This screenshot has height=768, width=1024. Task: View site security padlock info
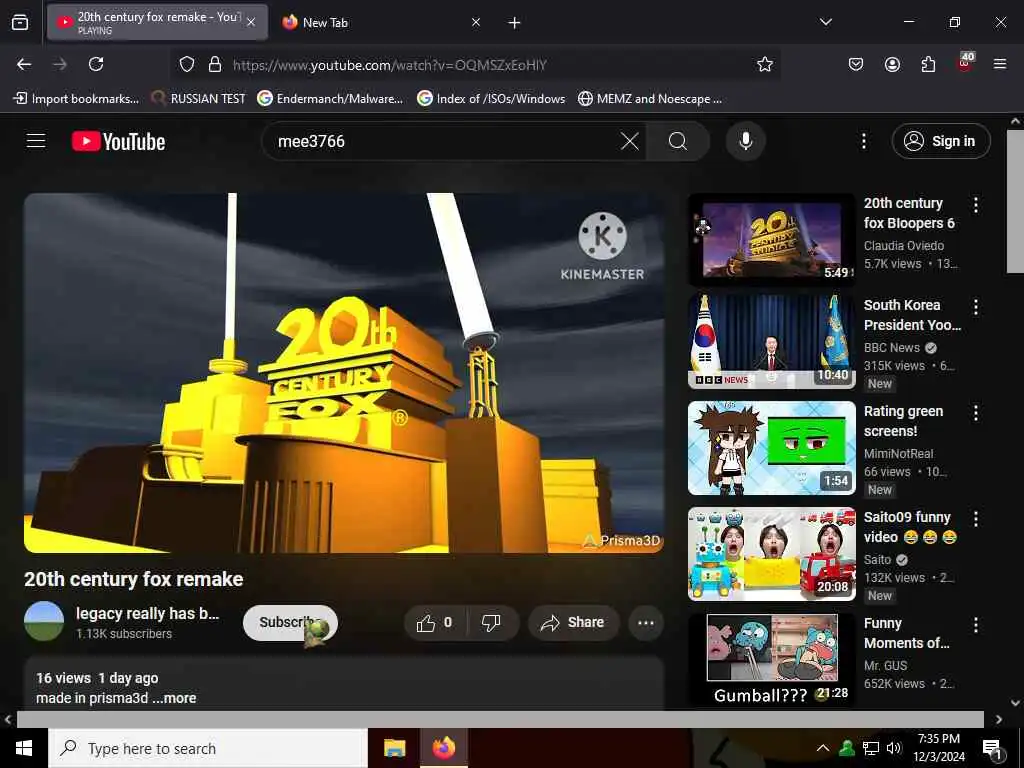[x=215, y=64]
